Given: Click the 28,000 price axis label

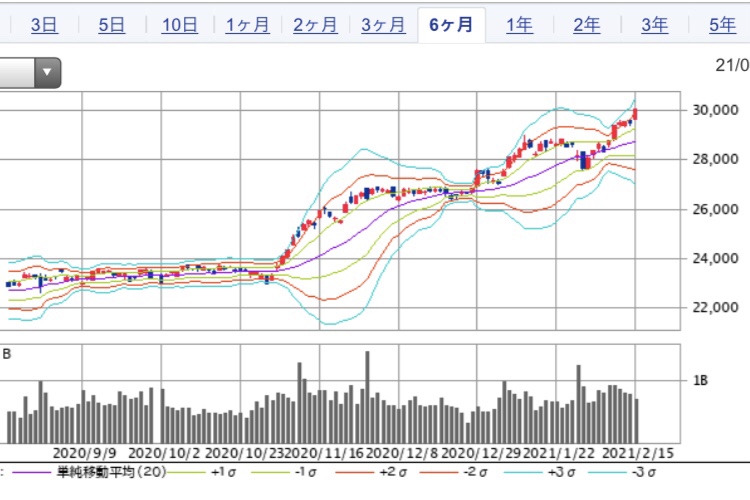Looking at the screenshot, I should (x=715, y=159).
